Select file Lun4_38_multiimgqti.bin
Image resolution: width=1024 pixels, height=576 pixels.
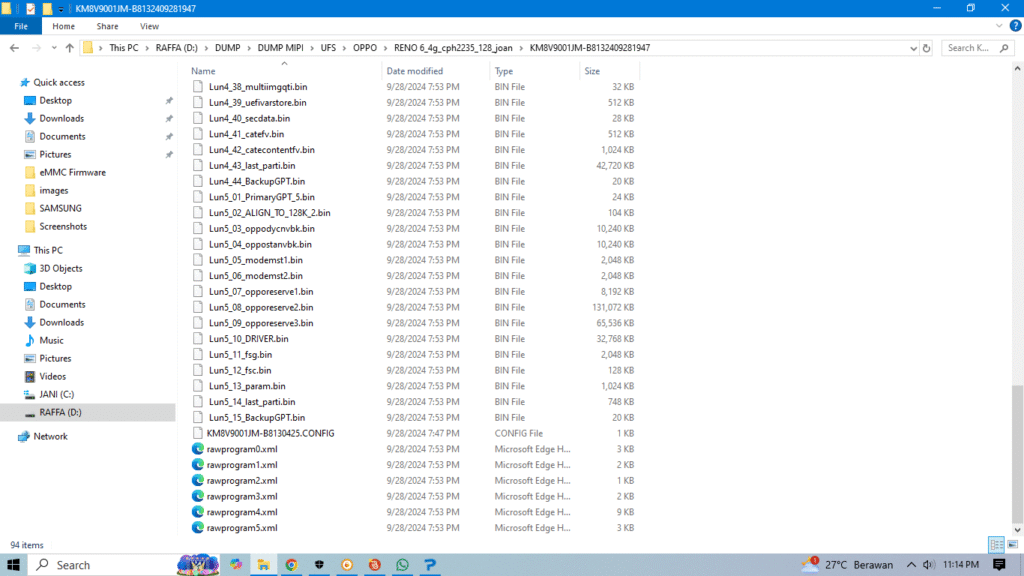pyautogui.click(x=258, y=87)
